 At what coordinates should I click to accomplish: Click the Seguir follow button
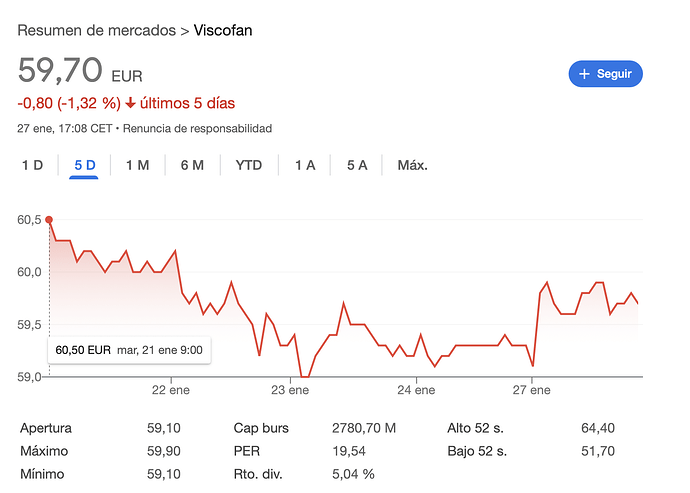pyautogui.click(x=605, y=73)
